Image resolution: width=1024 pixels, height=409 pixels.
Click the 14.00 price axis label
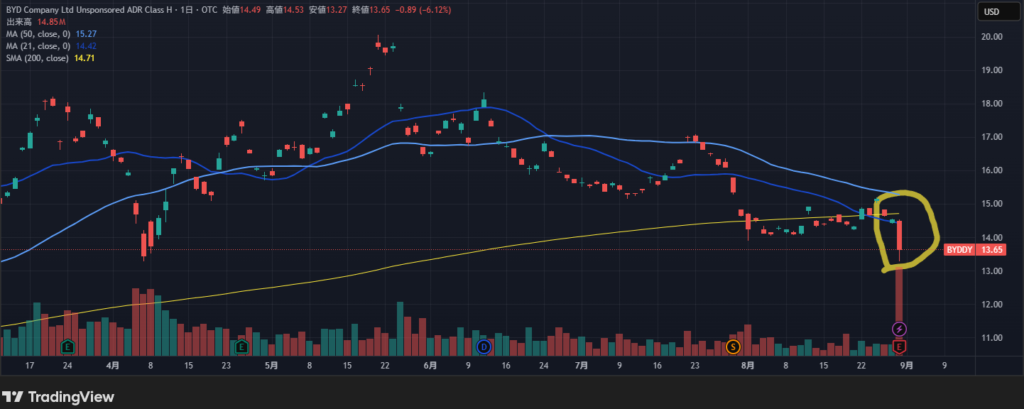(993, 237)
